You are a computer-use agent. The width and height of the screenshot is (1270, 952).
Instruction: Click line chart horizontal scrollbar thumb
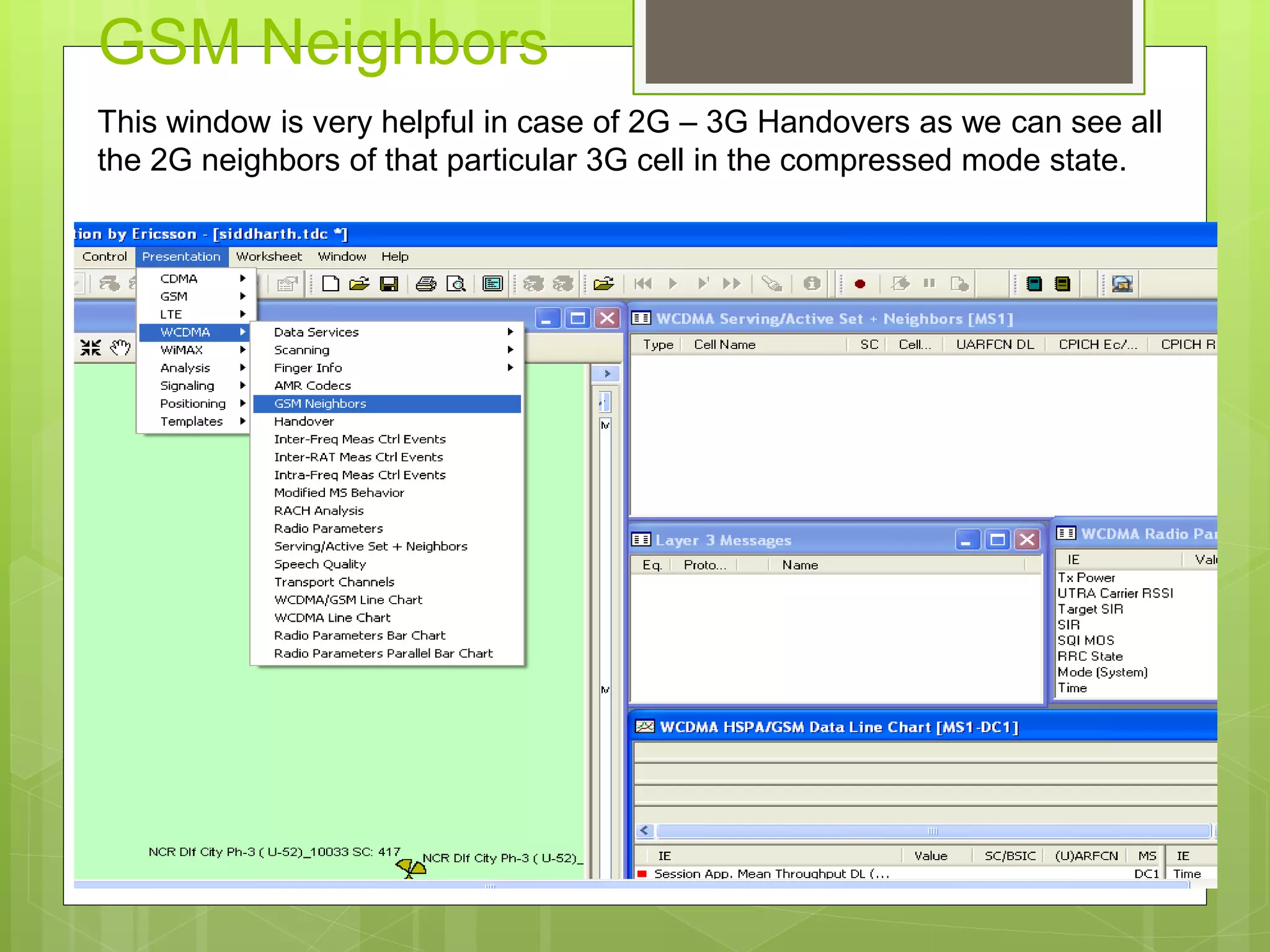(x=933, y=831)
